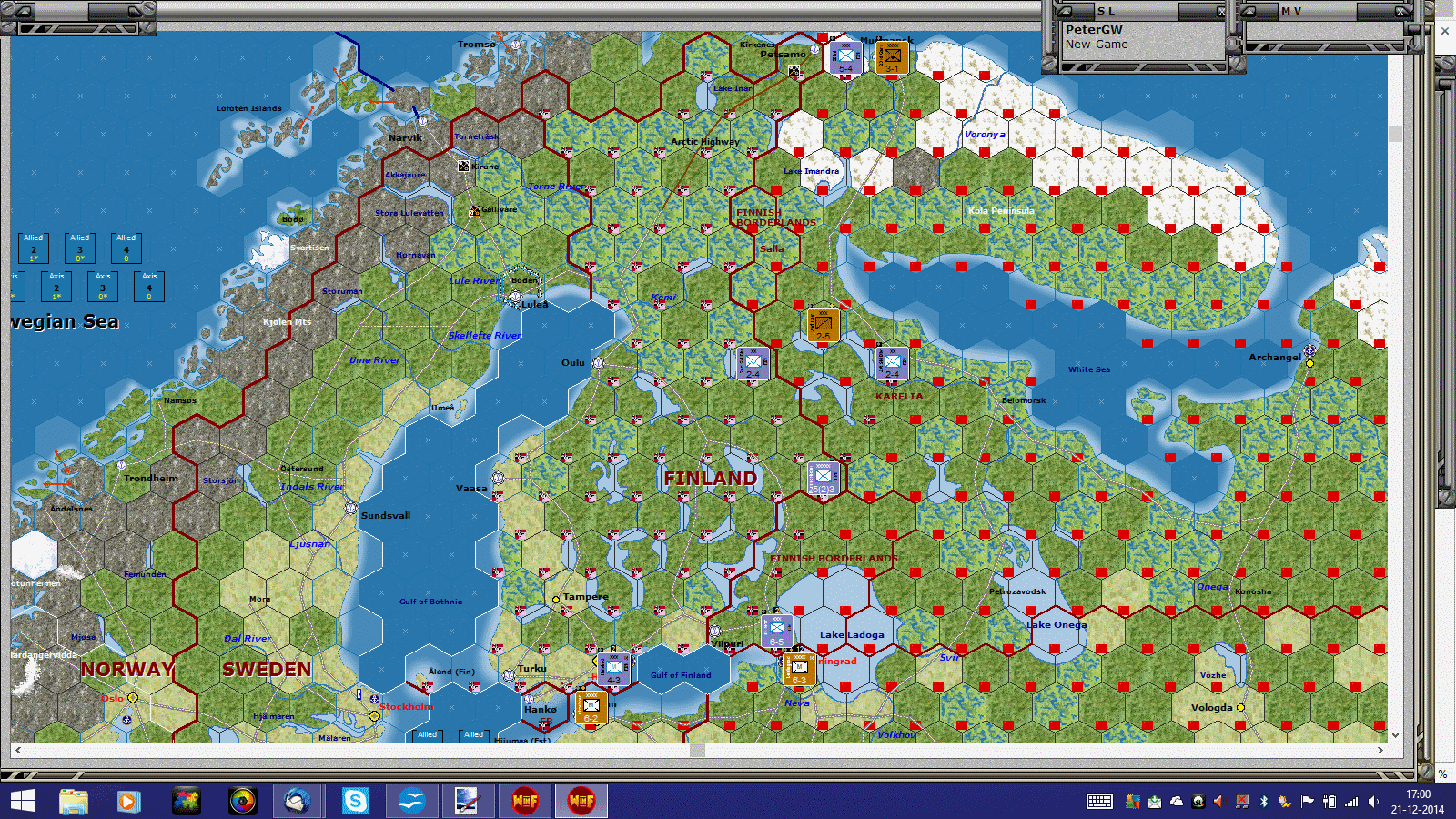This screenshot has width=1456, height=819.
Task: Open Thunderbird from the taskbar
Action: [298, 801]
